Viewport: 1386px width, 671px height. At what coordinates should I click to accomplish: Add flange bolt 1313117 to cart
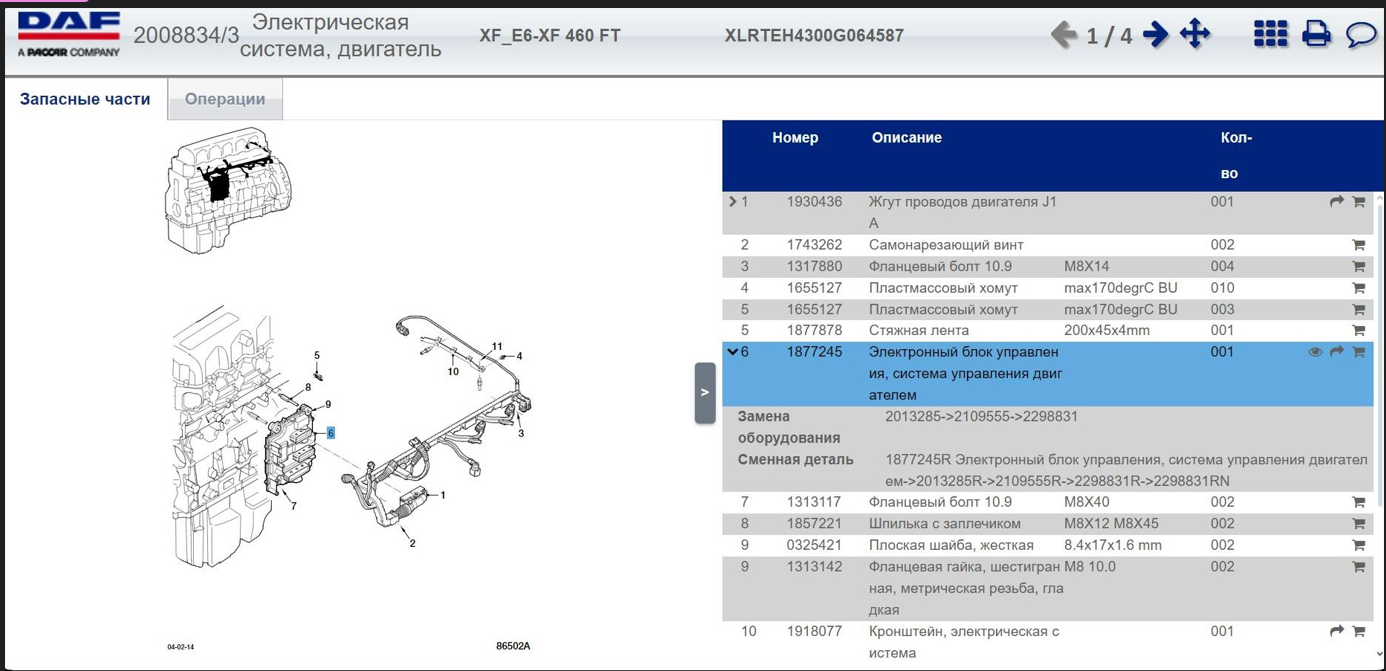click(1358, 502)
